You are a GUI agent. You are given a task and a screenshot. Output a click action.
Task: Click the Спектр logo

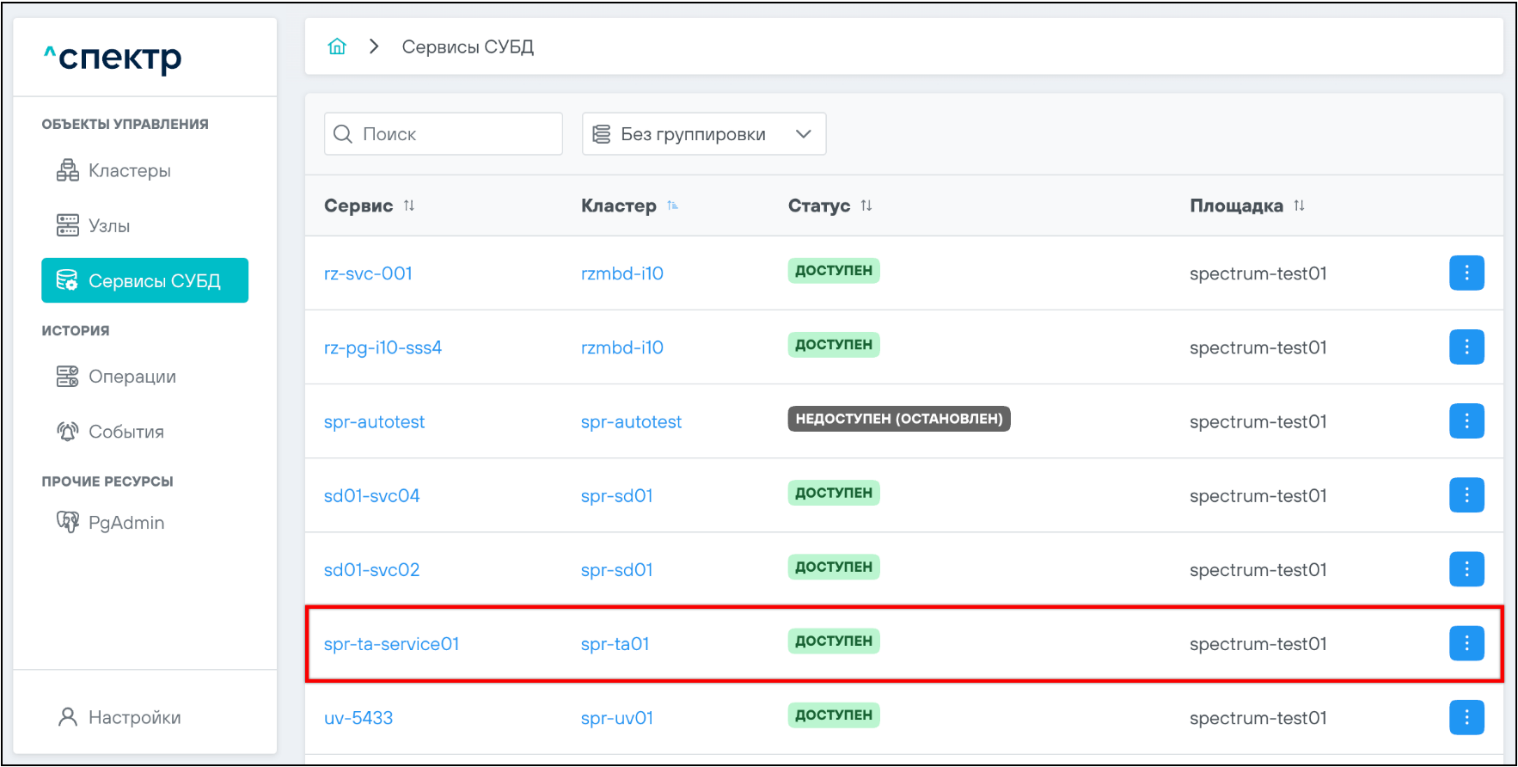coord(112,59)
